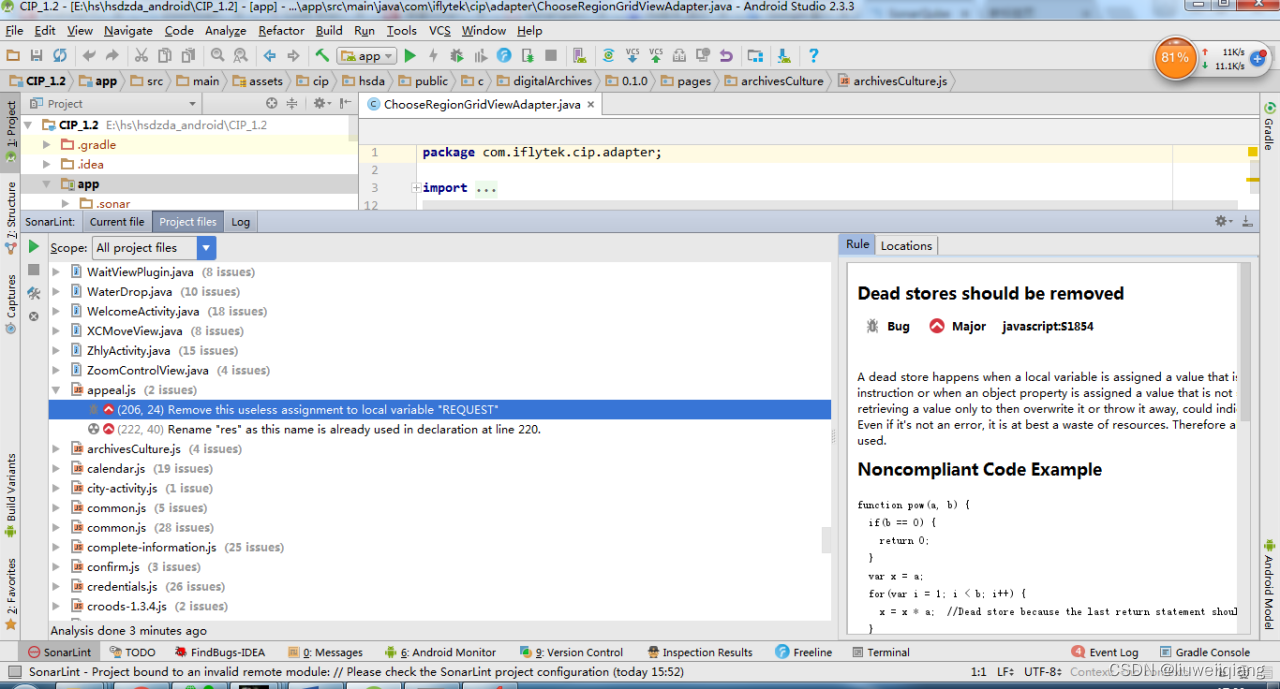Click the Forward navigation arrow
The image size is (1280, 689).
click(293, 56)
